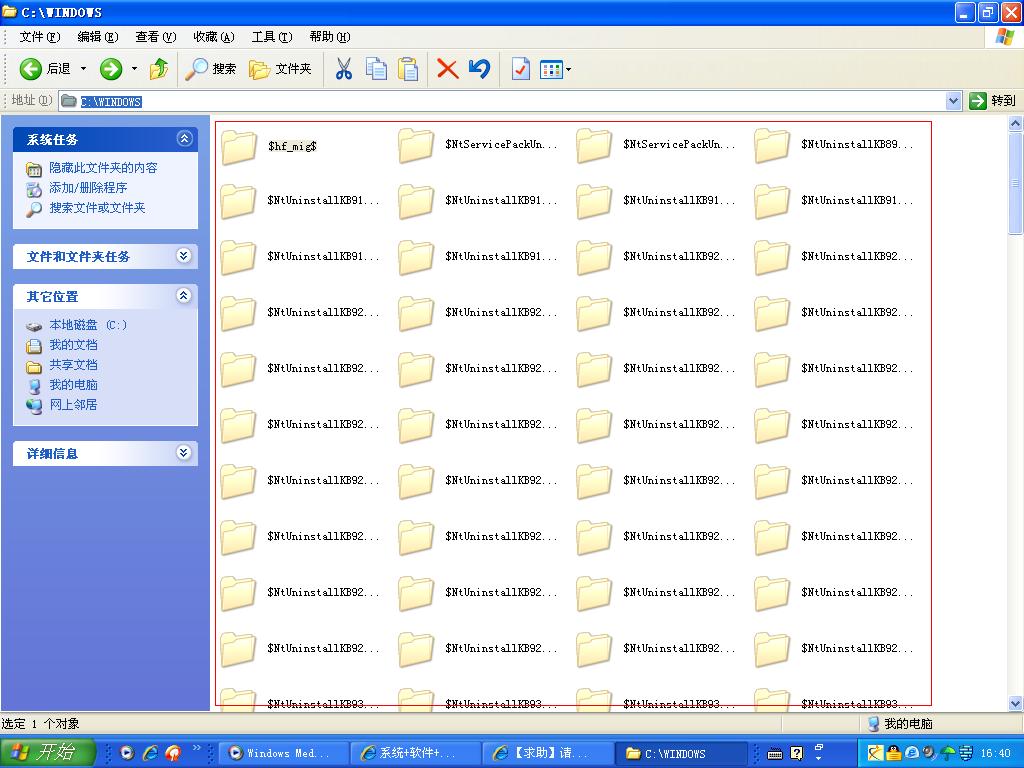Screen dimensions: 1024x768
Task: Click the green Back (后退) arrow button
Action: pyautogui.click(x=32, y=69)
